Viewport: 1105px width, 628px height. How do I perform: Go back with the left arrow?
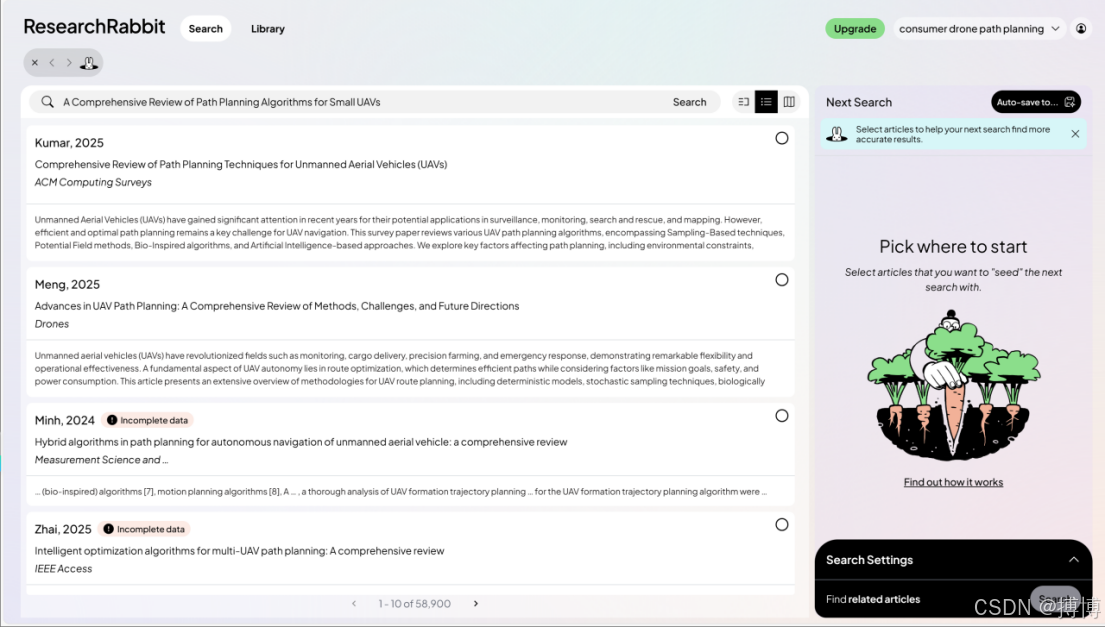[52, 63]
